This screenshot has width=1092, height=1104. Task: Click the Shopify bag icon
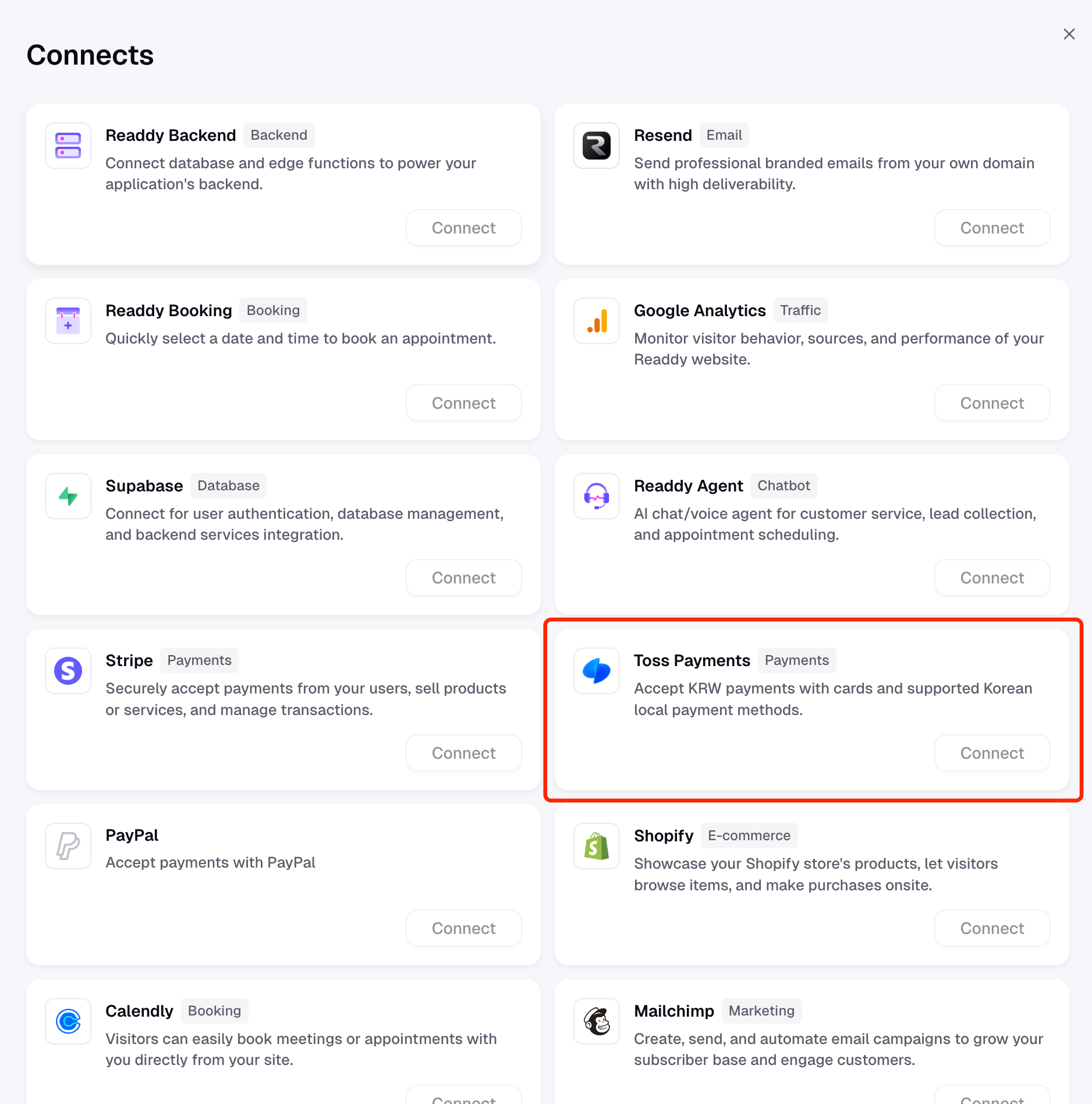coord(597,846)
